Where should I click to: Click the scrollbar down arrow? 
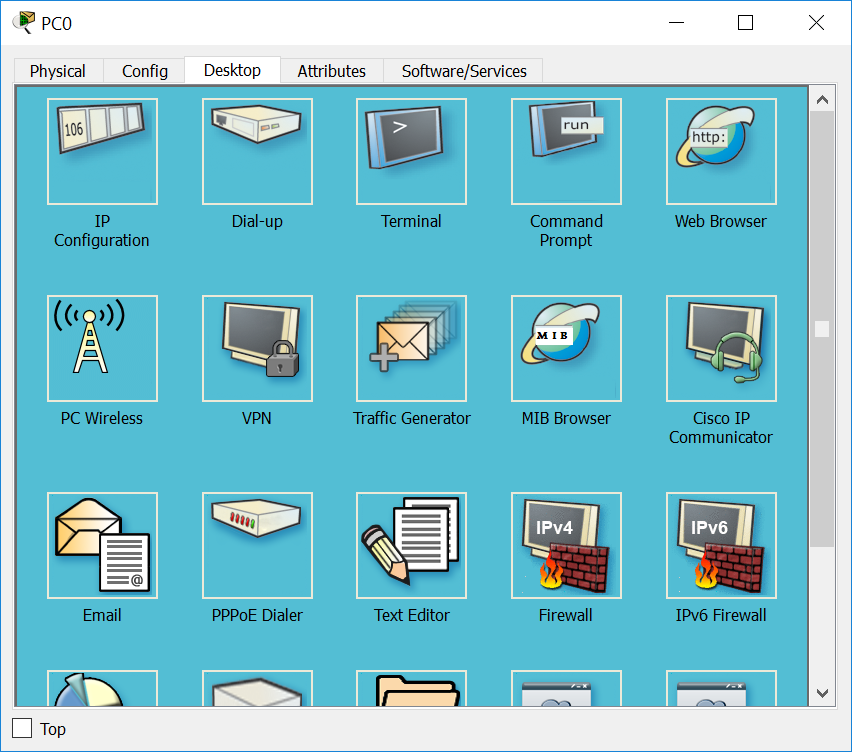(822, 693)
